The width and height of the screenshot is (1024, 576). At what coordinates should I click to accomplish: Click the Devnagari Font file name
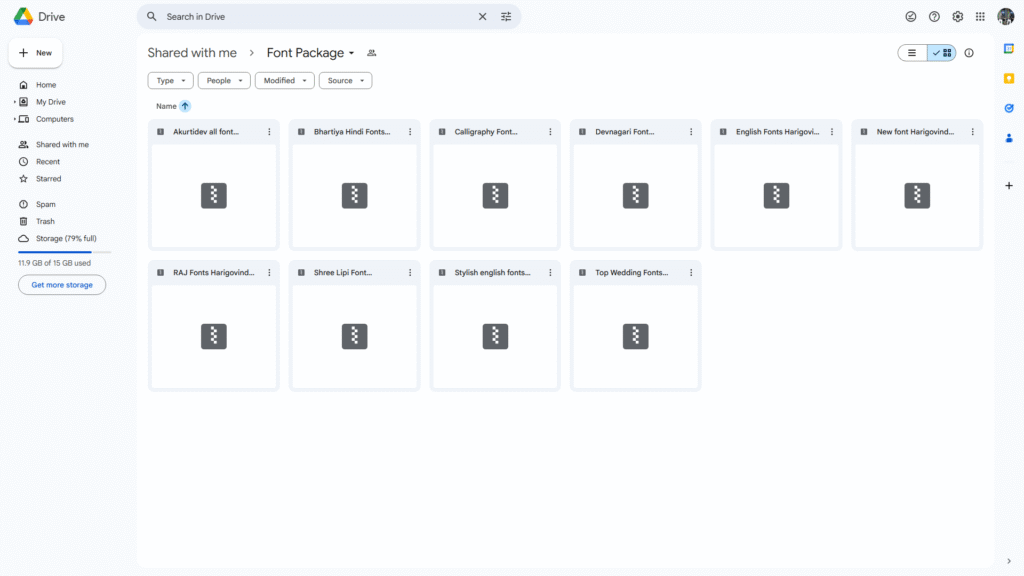624,132
